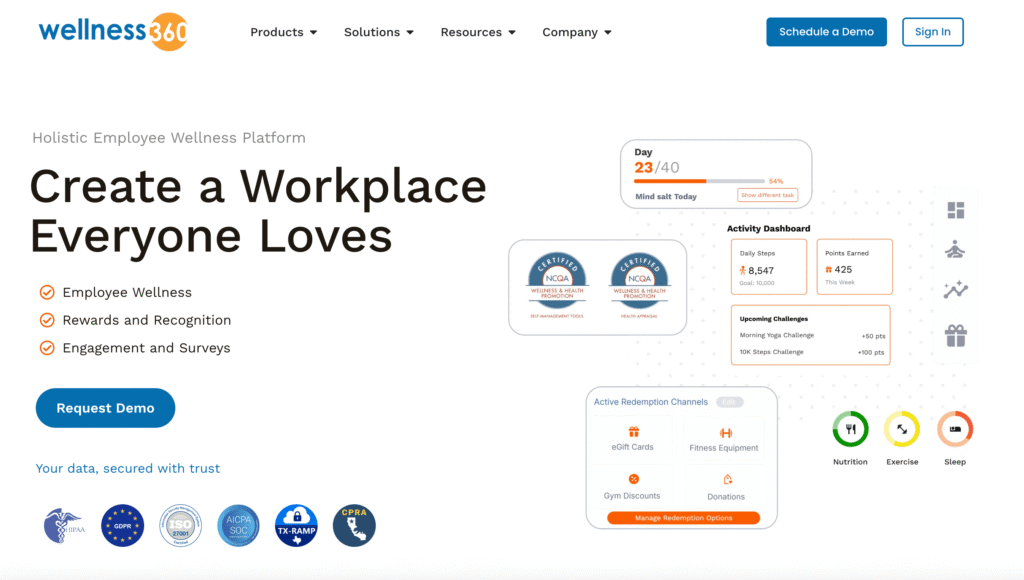Click the CPRA badge

point(354,525)
